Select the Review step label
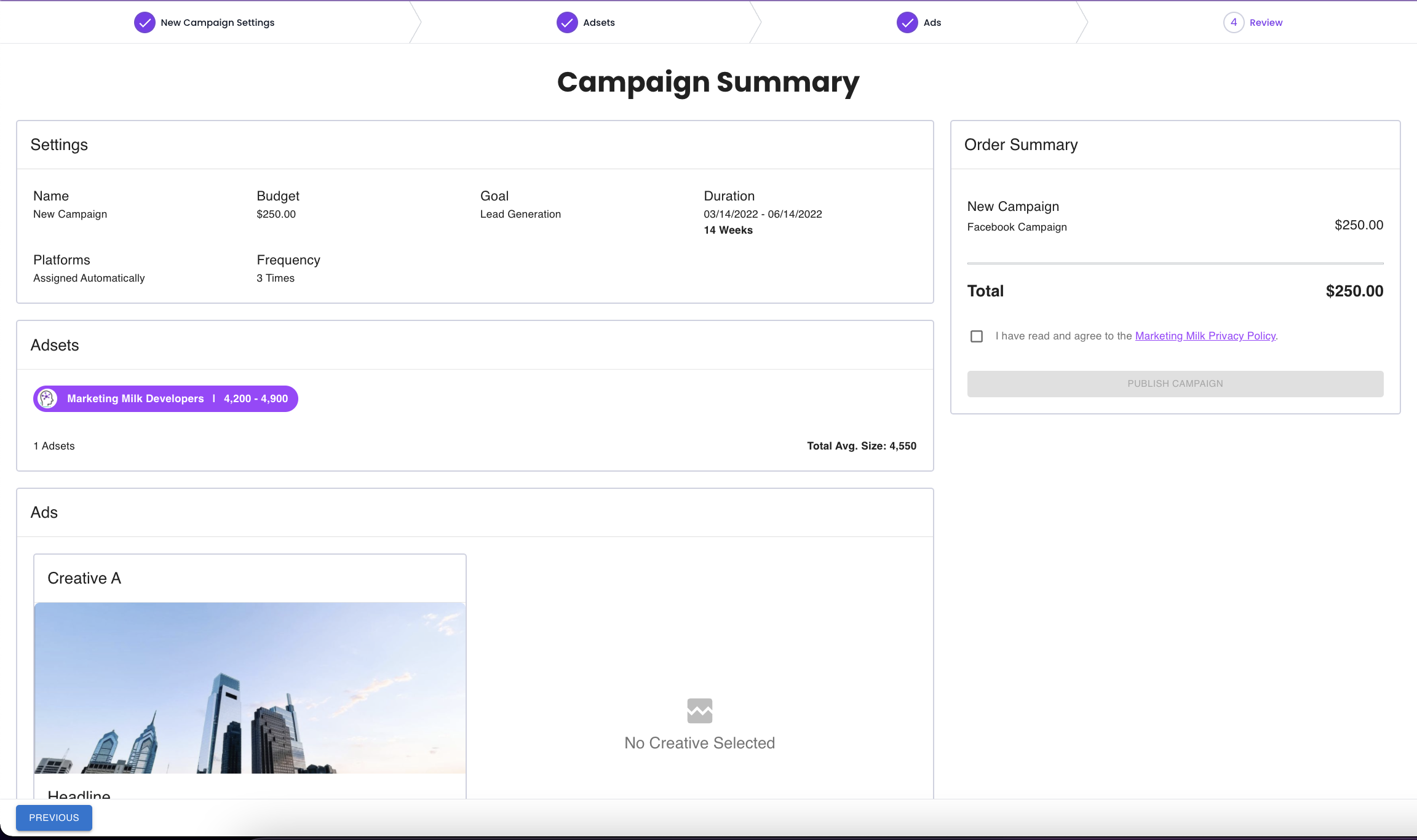The height and width of the screenshot is (840, 1417). coord(1266,23)
